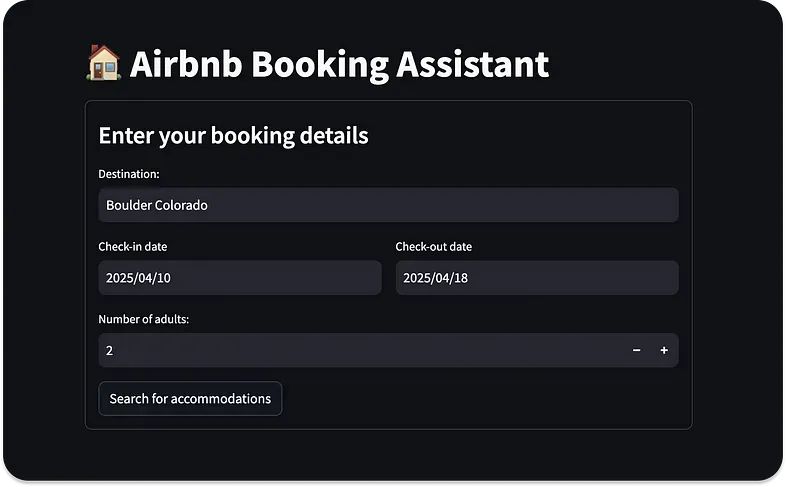Click the Destination label
Image resolution: width=786 pixels, height=487 pixels.
(x=129, y=174)
